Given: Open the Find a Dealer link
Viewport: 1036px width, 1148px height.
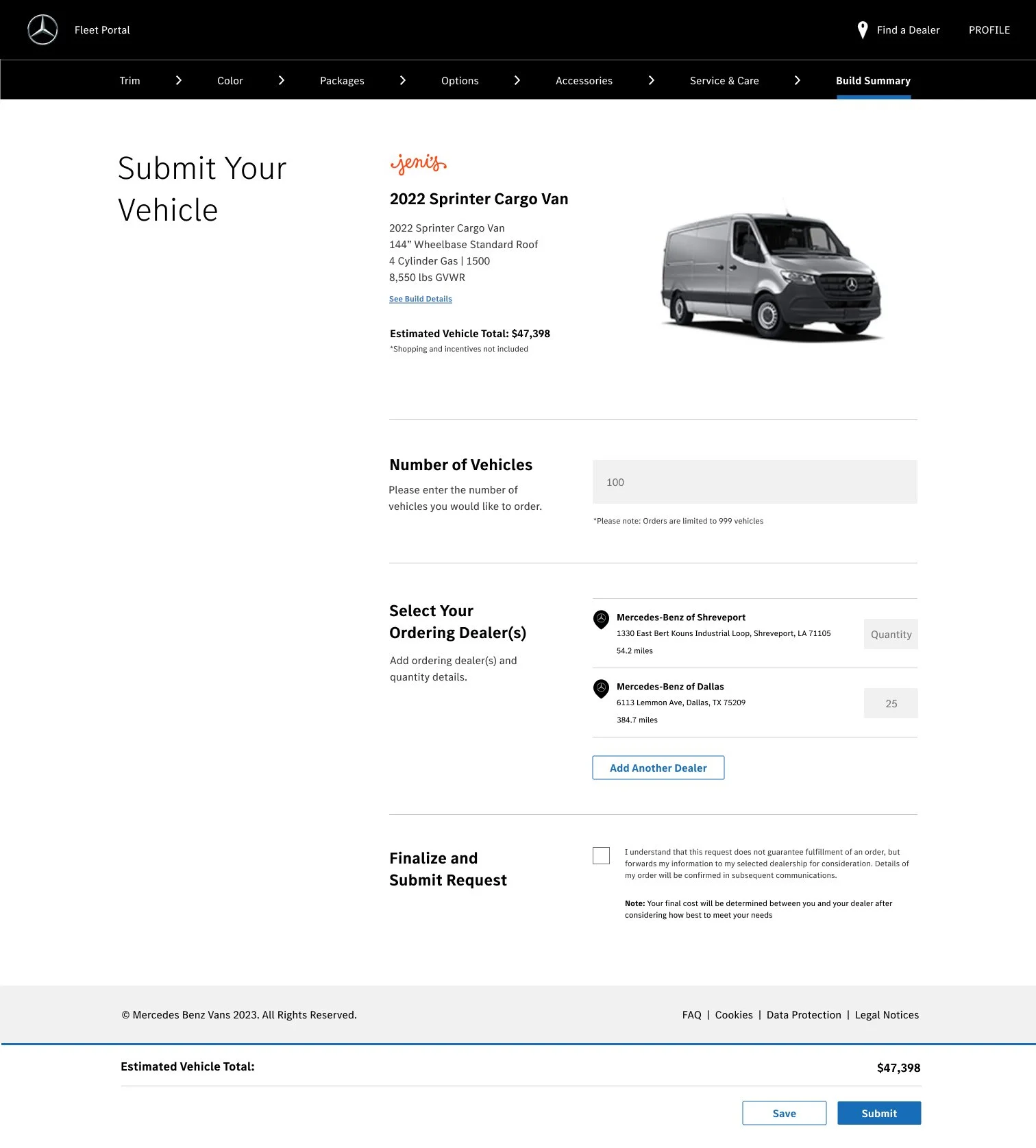Looking at the screenshot, I should point(908,30).
